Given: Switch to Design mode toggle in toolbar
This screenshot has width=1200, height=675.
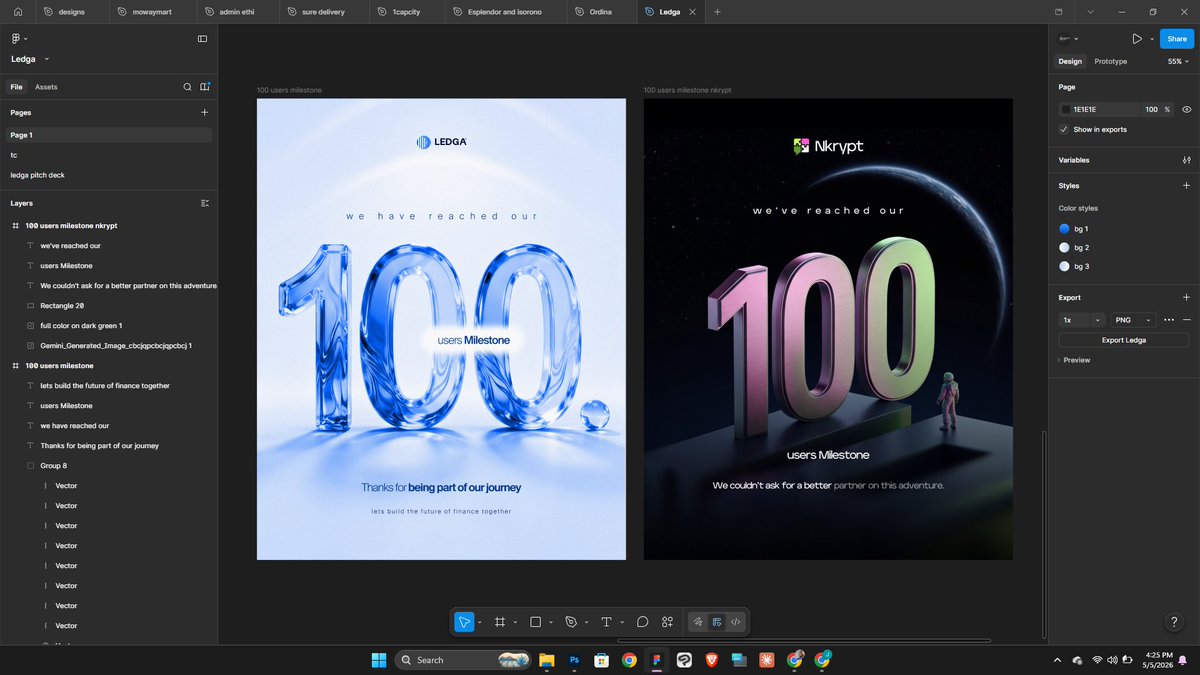Looking at the screenshot, I should point(717,622).
